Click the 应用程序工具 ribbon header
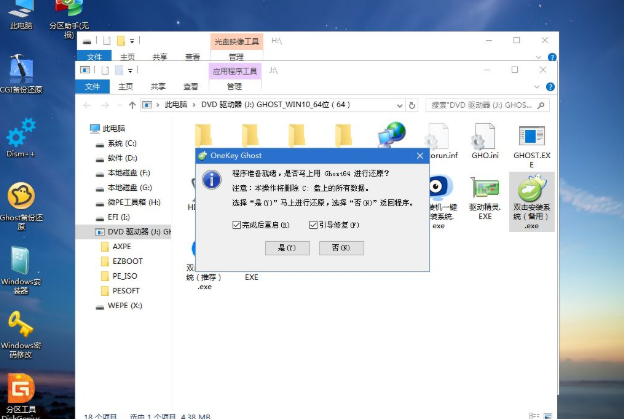The width and height of the screenshot is (624, 419). pos(235,71)
